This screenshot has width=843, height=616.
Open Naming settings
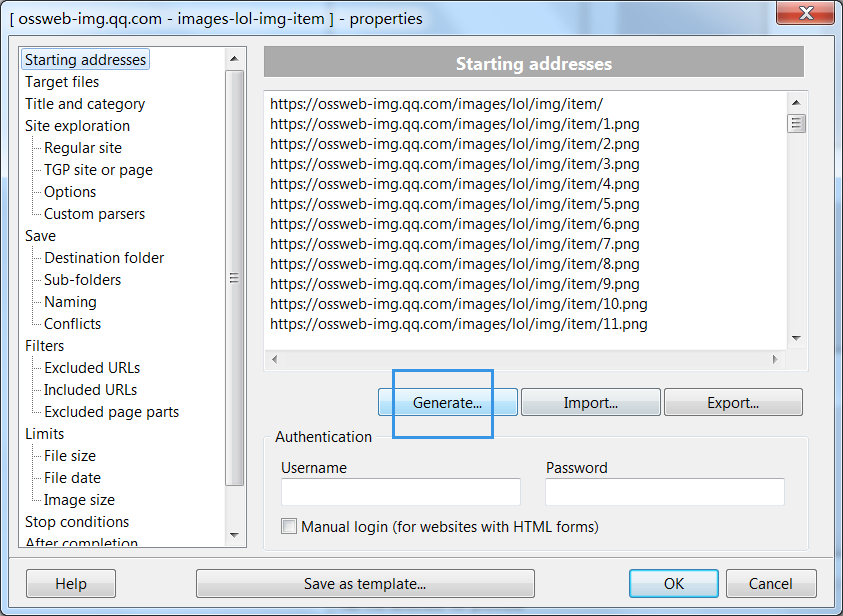[x=70, y=302]
